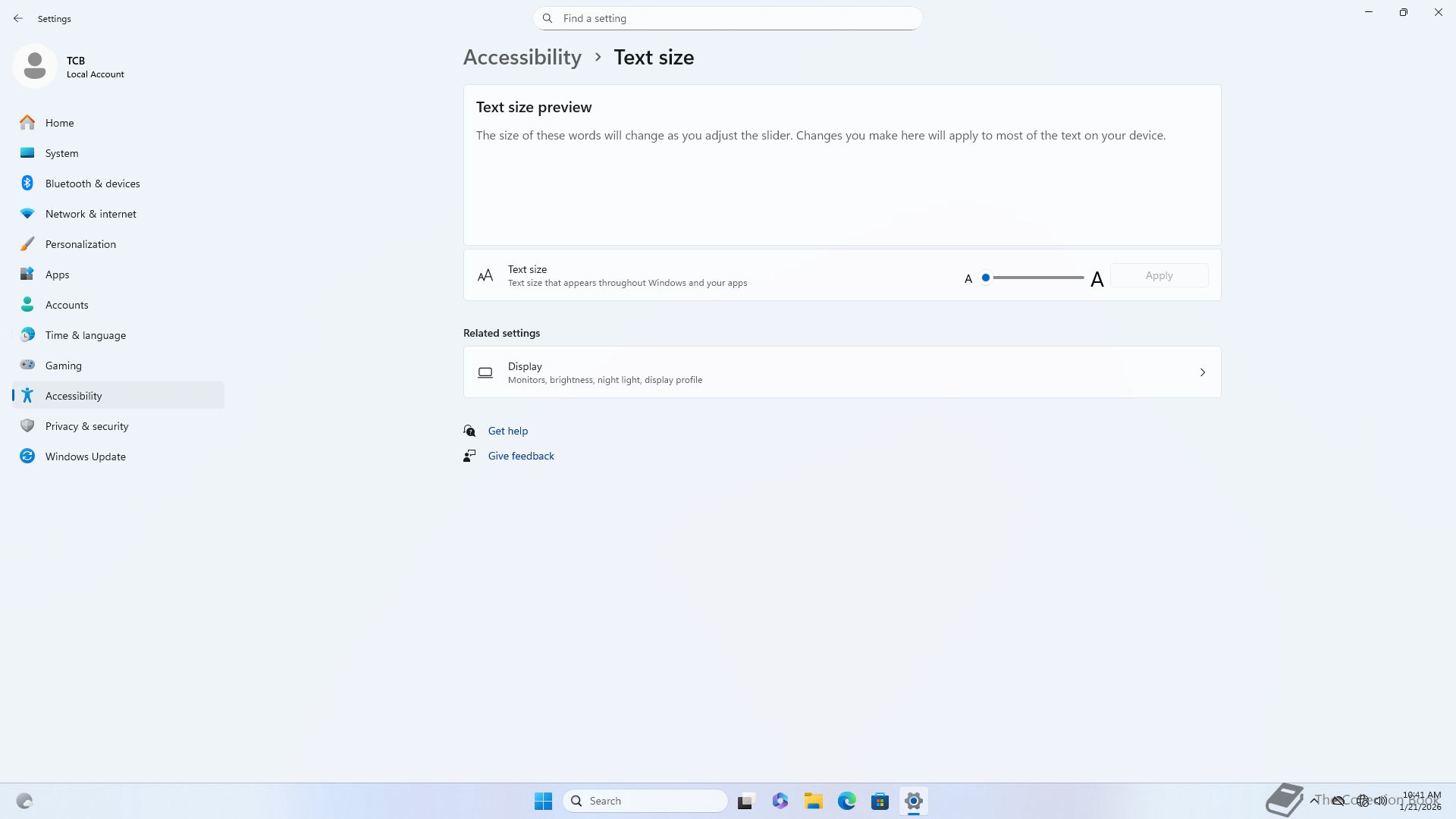Viewport: 1456px width, 819px height.
Task: Open the Get help link
Action: click(x=507, y=431)
